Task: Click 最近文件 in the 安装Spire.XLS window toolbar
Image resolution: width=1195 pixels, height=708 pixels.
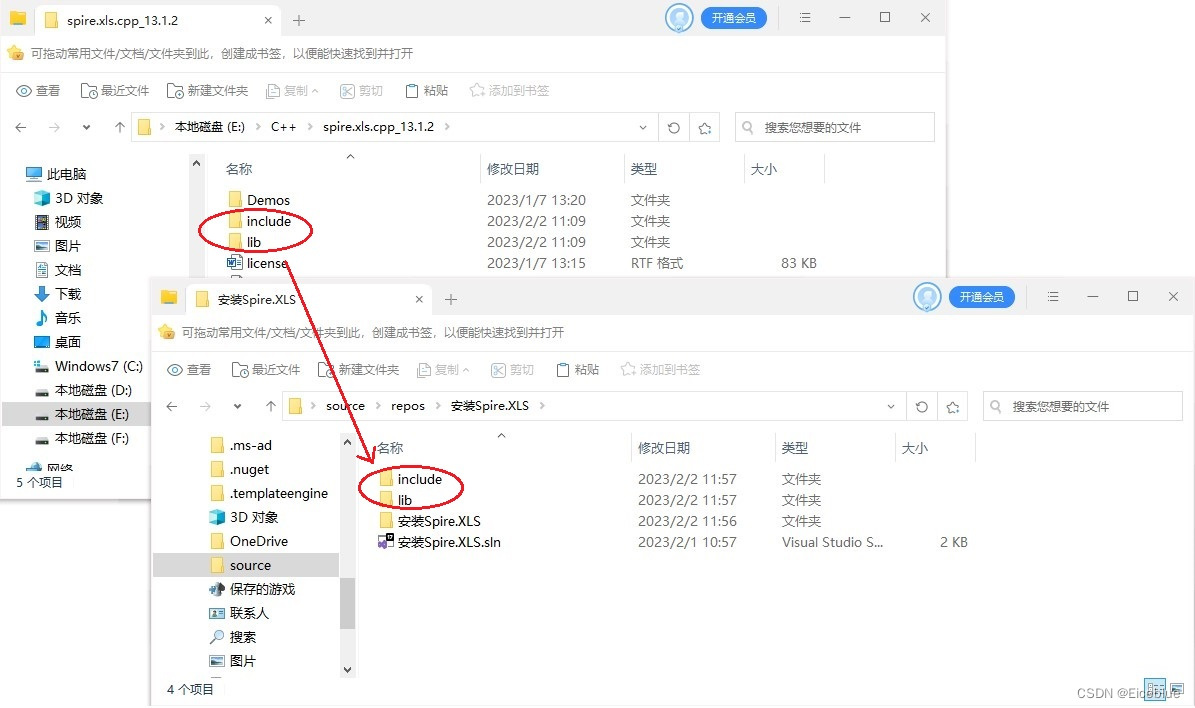Action: [266, 370]
